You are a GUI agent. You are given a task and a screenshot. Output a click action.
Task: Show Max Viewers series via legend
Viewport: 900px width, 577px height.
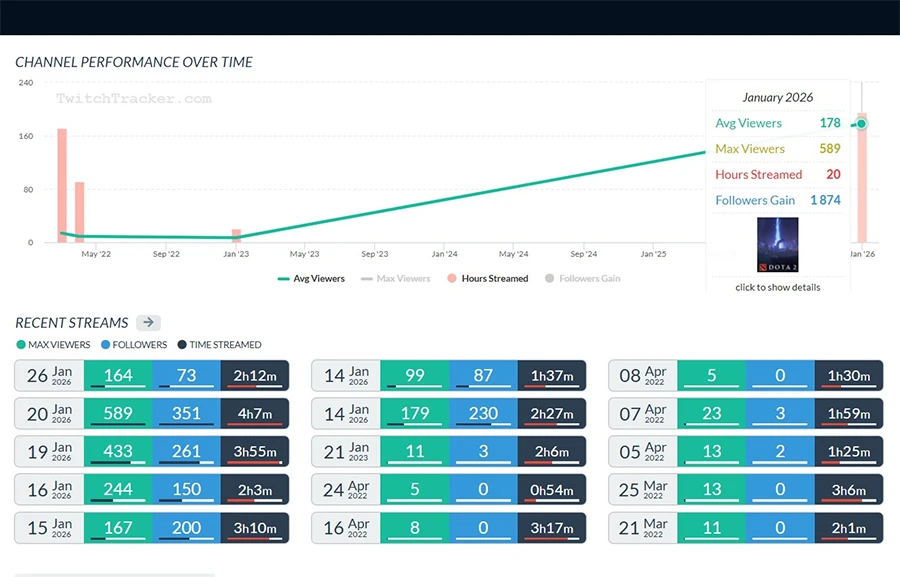click(x=396, y=278)
